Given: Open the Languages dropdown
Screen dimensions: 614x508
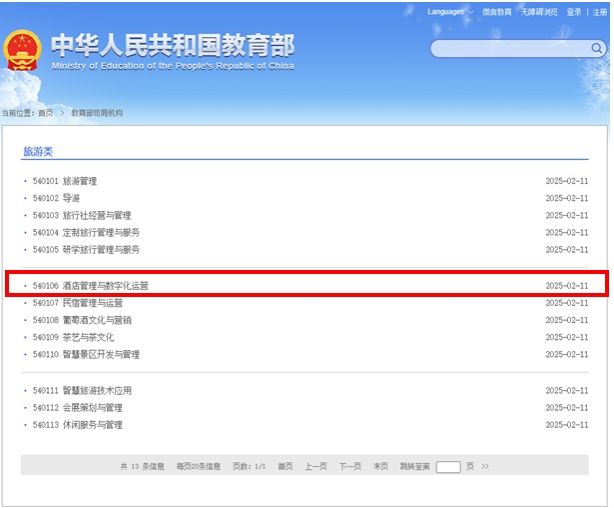Looking at the screenshot, I should click(449, 12).
